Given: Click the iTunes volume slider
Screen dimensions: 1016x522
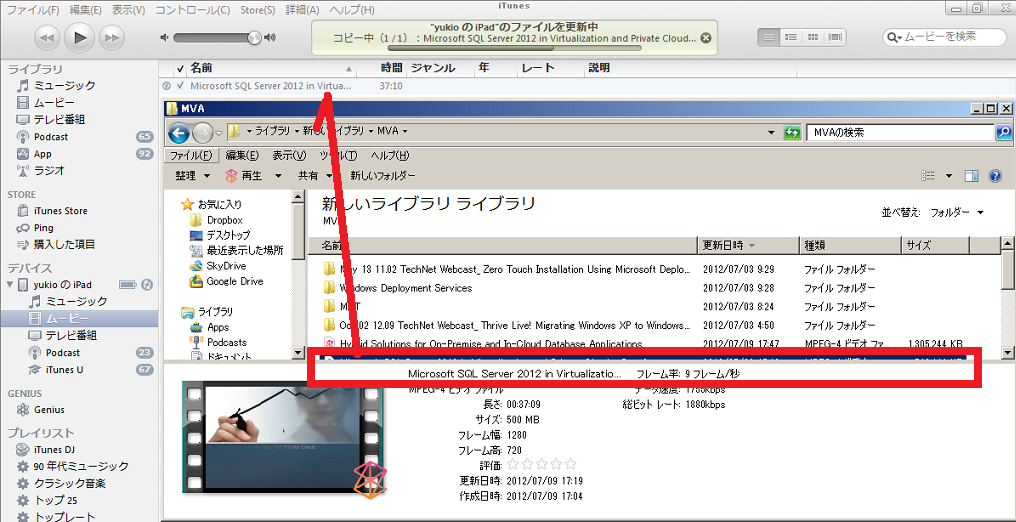Looking at the screenshot, I should [x=217, y=38].
